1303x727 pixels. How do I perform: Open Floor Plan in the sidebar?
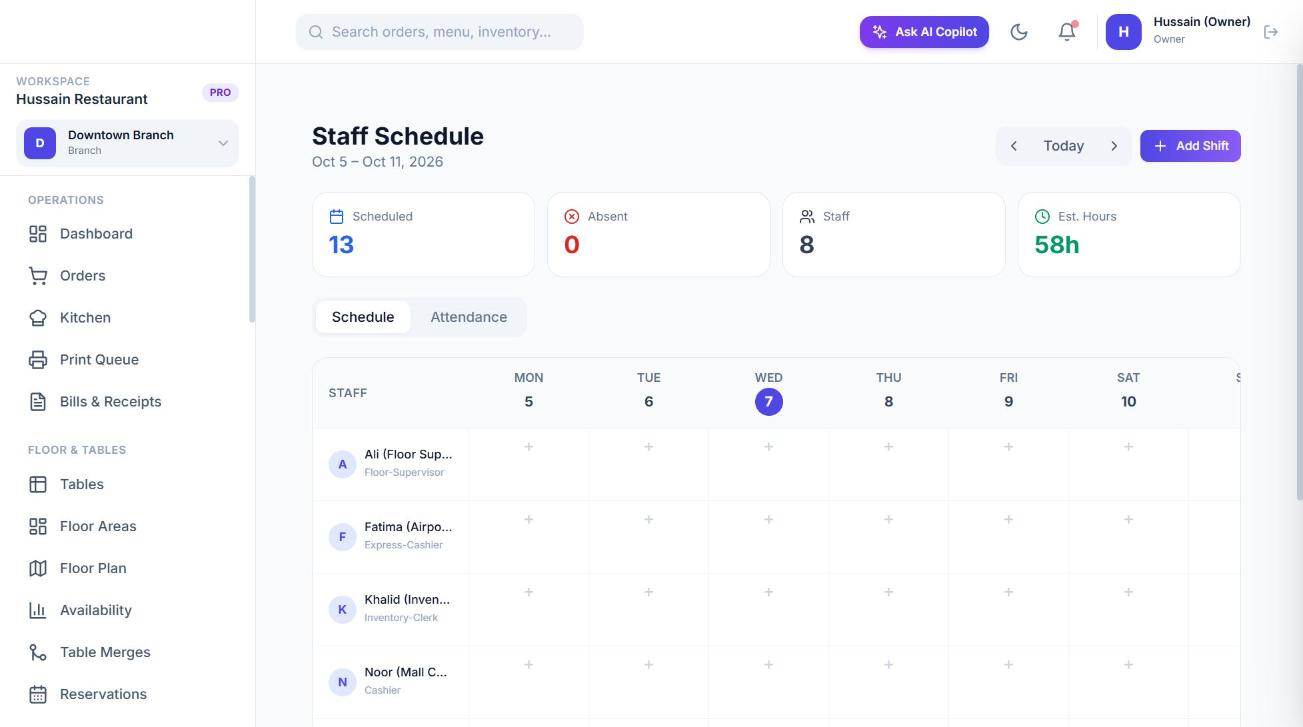tap(128, 568)
